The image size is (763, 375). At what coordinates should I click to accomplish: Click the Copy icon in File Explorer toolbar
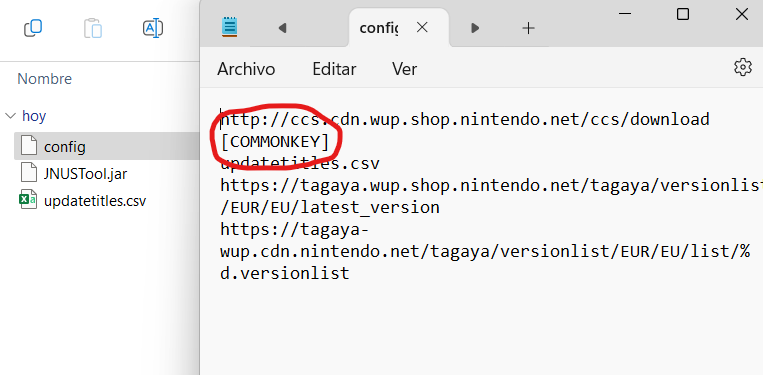click(33, 28)
